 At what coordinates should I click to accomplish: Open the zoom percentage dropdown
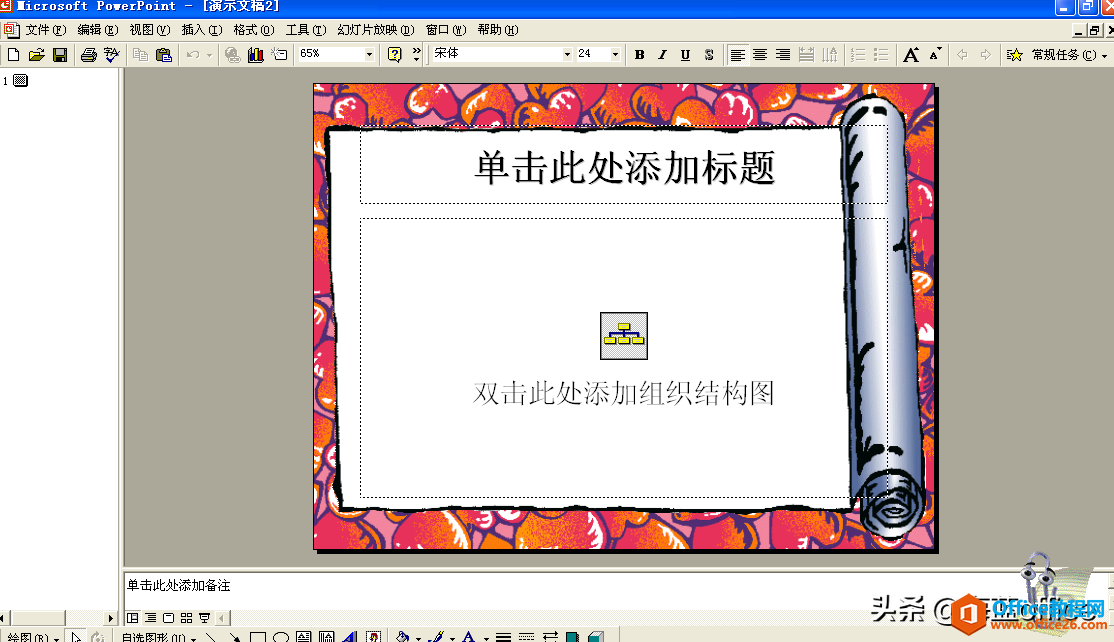tap(369, 54)
